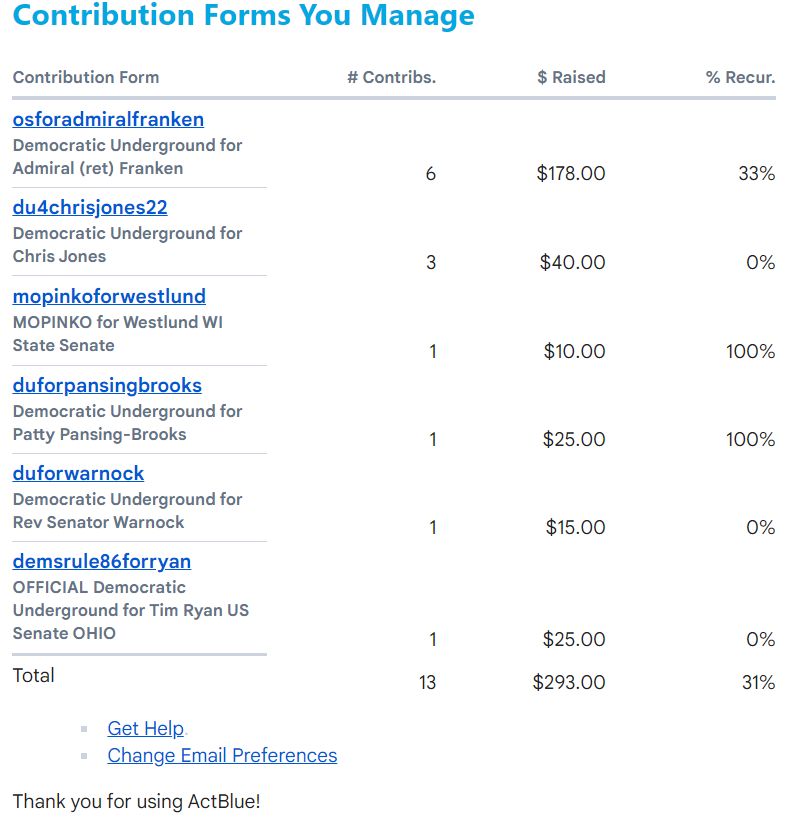
Task: Open the duforpansingbrooks contribution form
Action: 107,386
